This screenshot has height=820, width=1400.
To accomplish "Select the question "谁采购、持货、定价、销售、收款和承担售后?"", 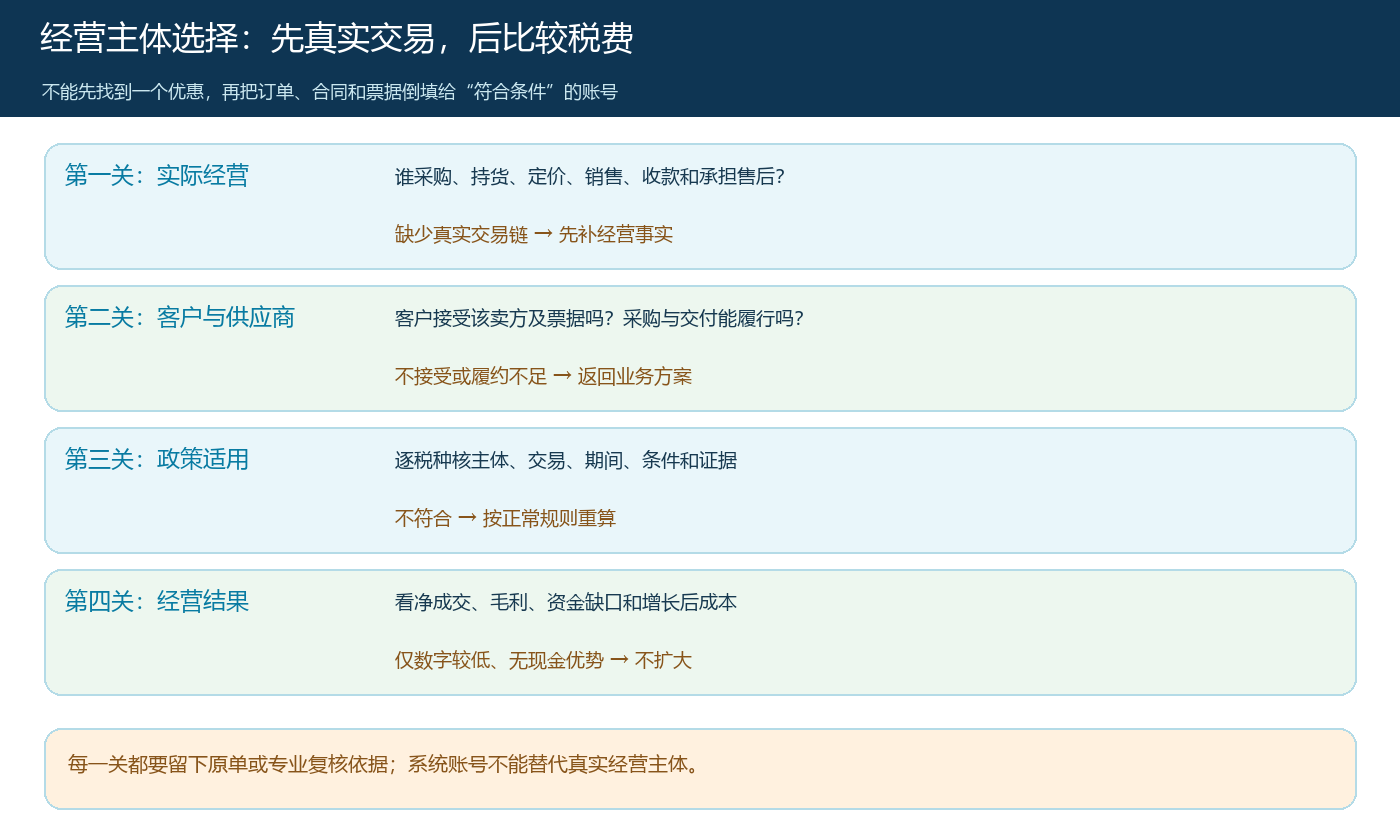I will (590, 177).
